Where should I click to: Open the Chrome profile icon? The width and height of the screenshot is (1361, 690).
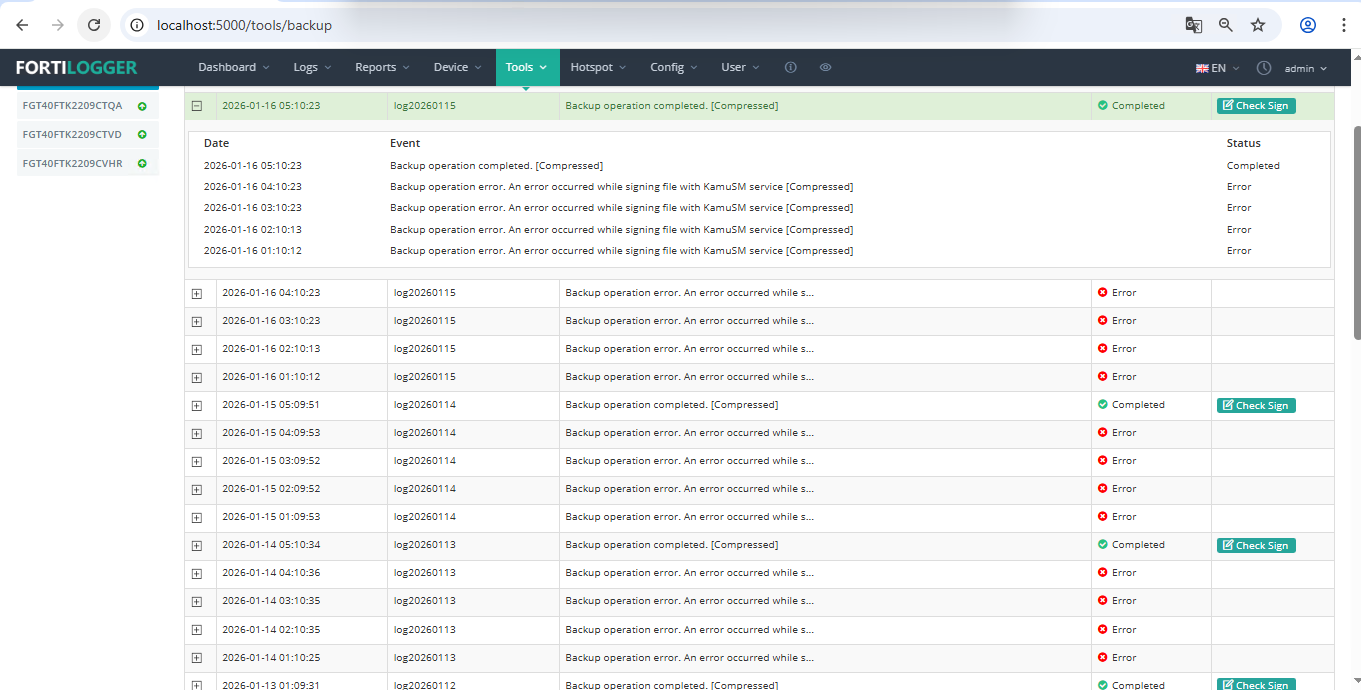(x=1308, y=25)
